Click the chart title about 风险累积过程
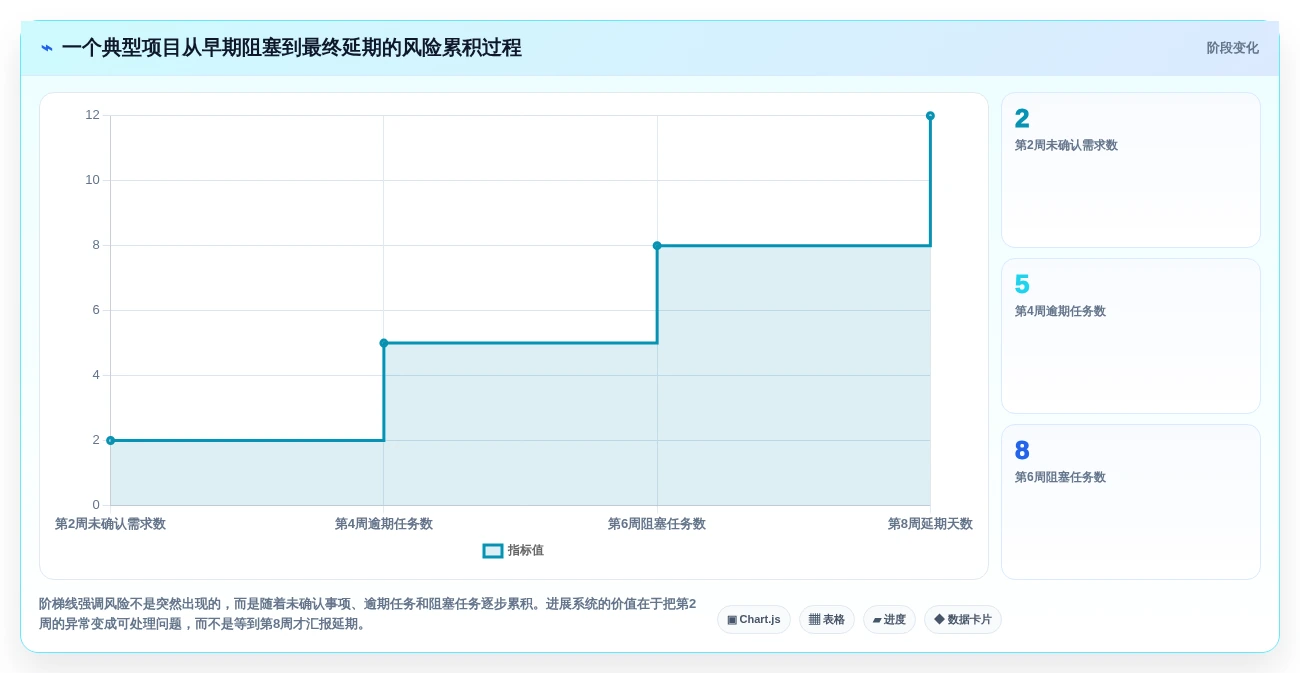Image resolution: width=1300 pixels, height=673 pixels. click(x=292, y=48)
